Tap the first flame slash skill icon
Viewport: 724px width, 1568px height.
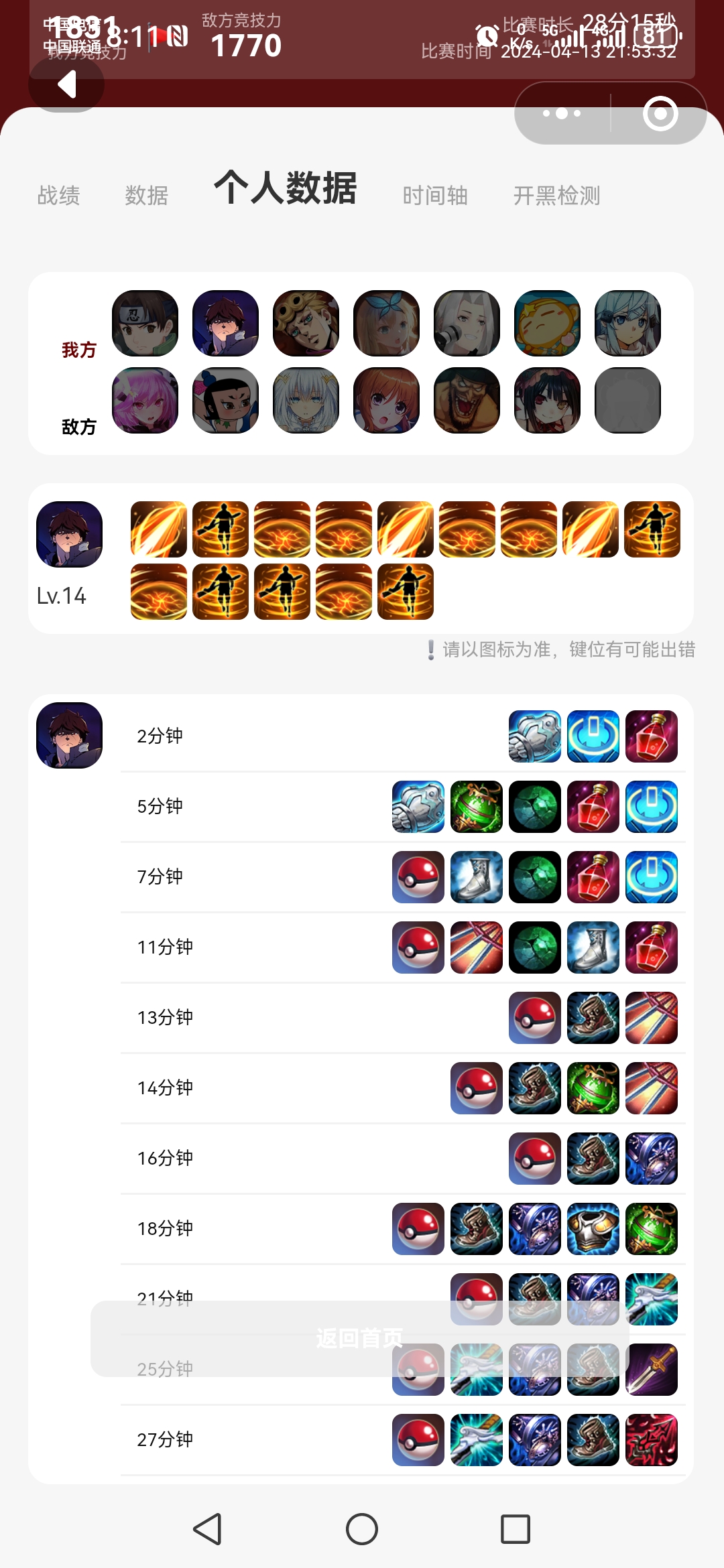coord(159,529)
